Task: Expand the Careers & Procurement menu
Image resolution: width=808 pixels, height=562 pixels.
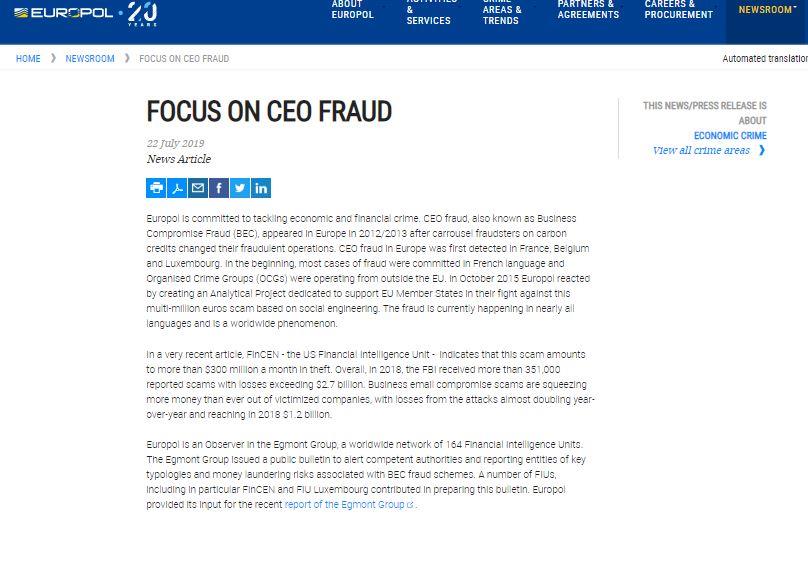Action: point(678,10)
